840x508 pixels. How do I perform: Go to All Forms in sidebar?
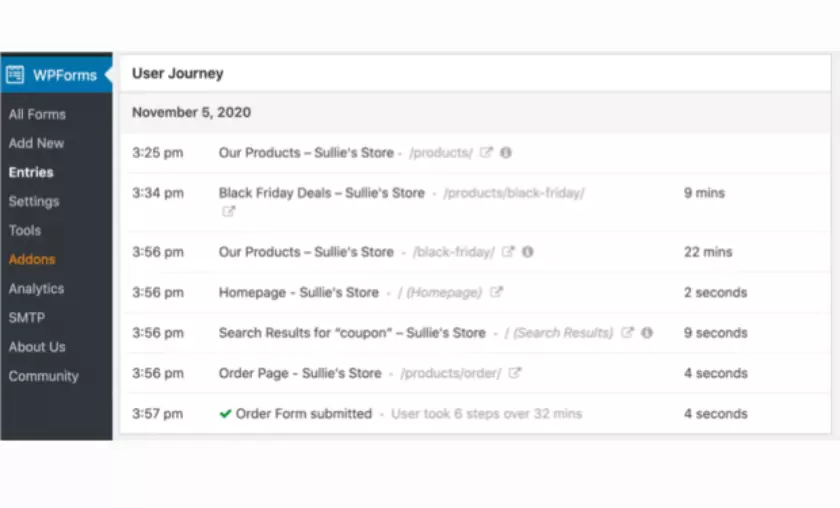tap(37, 114)
